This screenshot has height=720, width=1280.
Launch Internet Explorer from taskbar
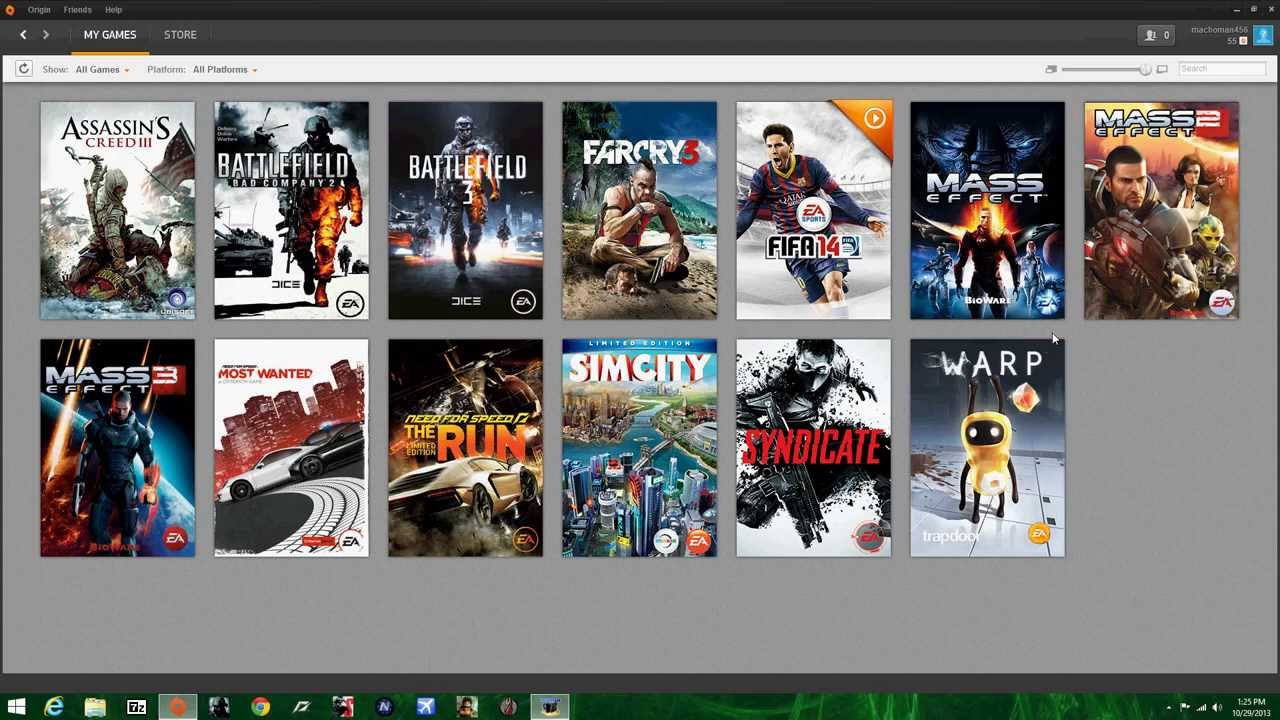click(54, 708)
